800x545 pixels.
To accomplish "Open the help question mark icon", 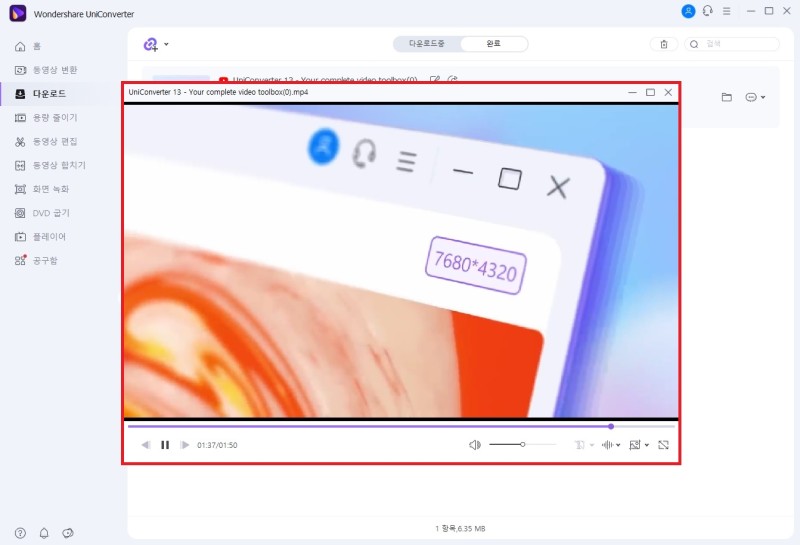I will click(x=20, y=533).
